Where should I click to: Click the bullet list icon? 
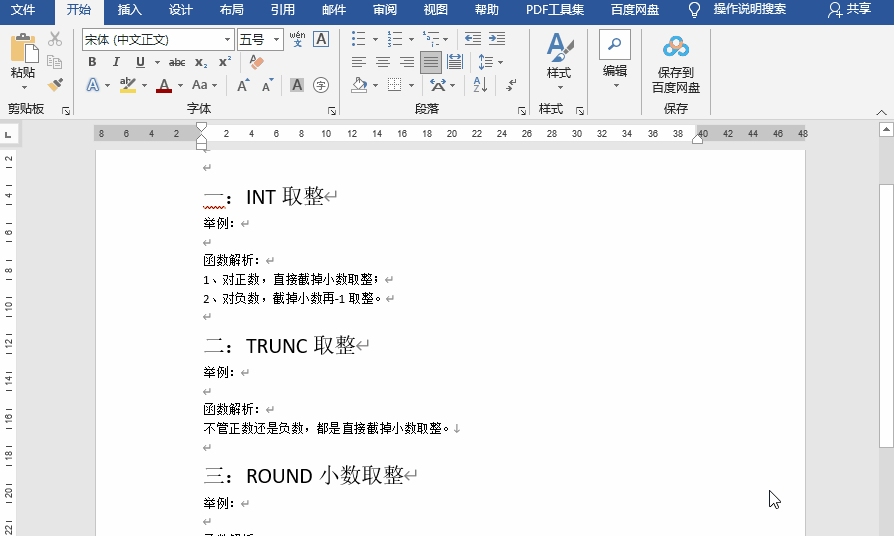point(360,39)
